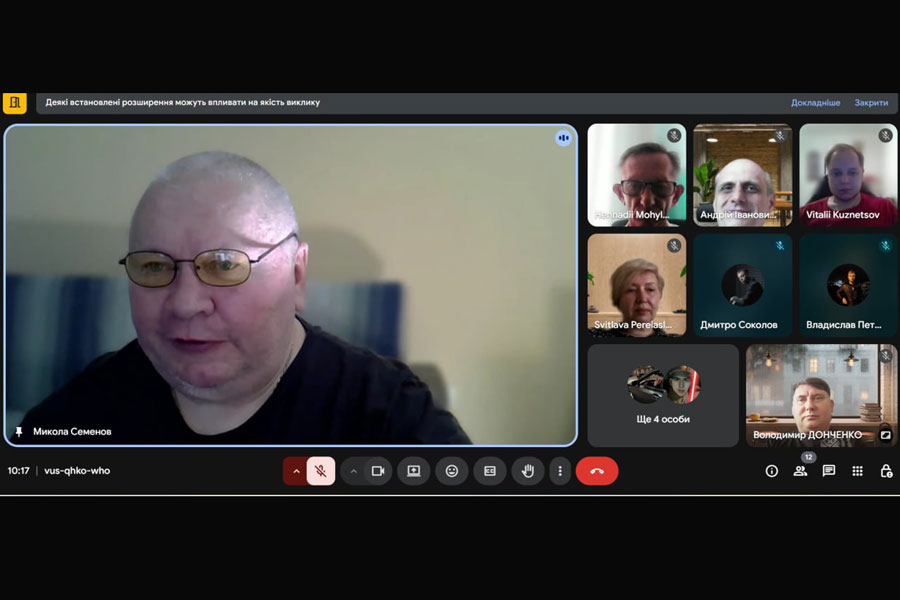Open activities grid icon

857,471
